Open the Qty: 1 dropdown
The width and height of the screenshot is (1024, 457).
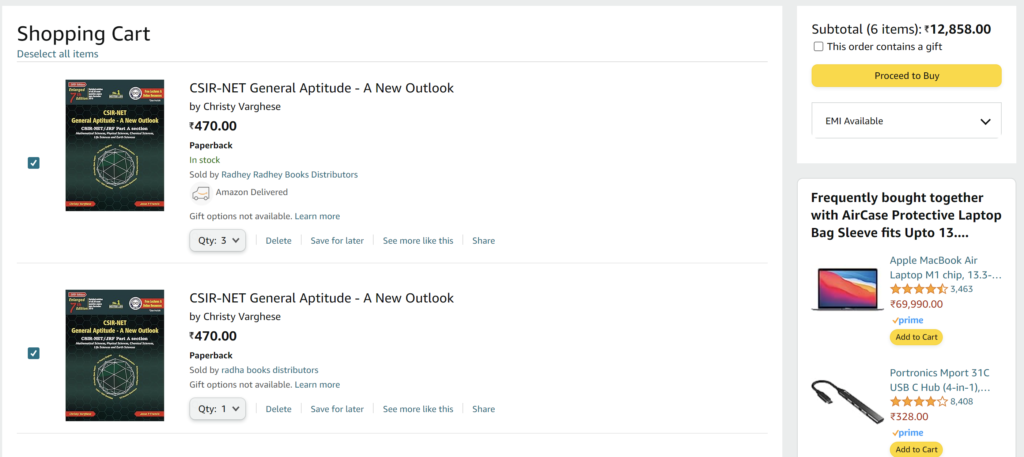217,409
